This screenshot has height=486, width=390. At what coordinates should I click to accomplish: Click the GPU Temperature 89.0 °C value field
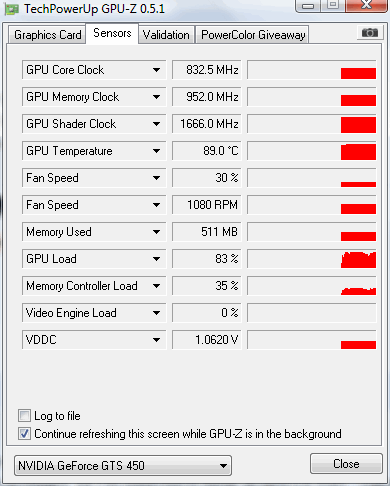(x=206, y=151)
